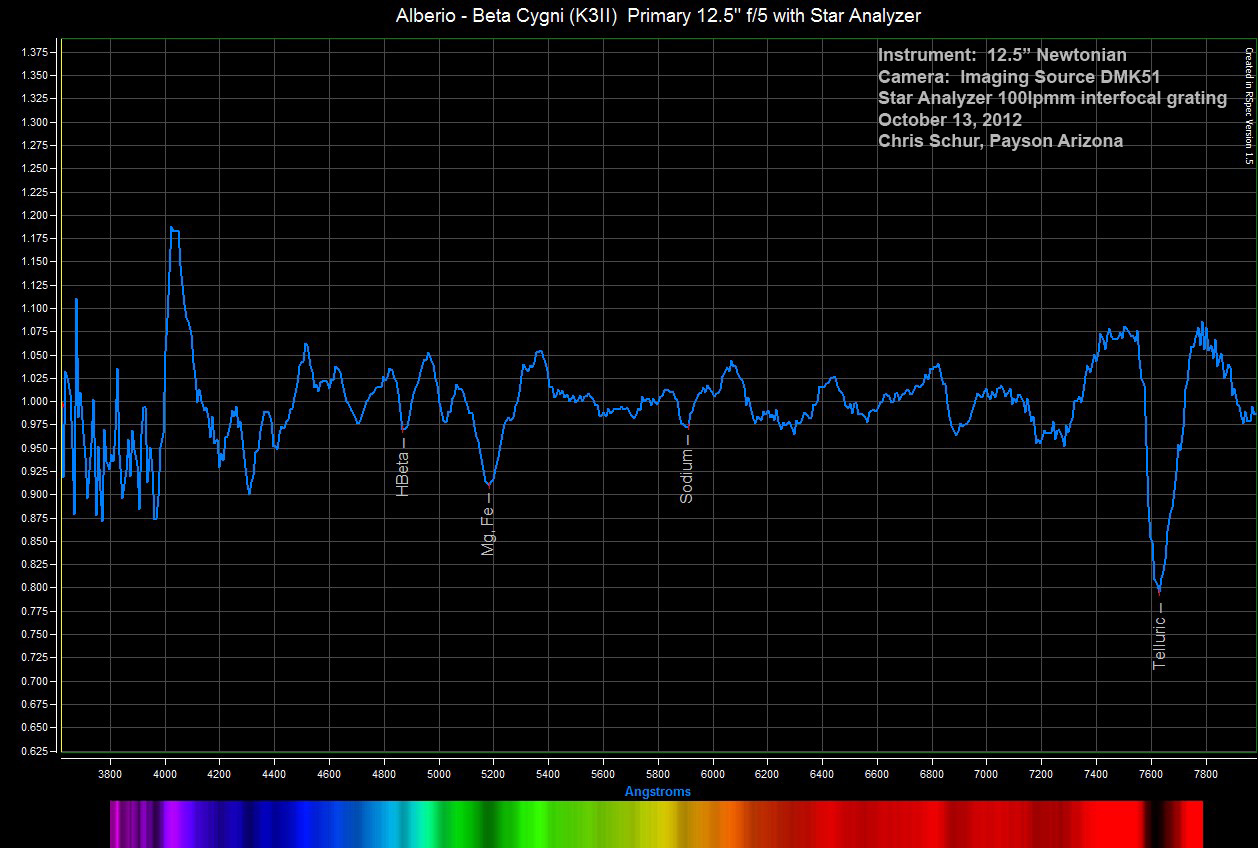Click the 0.800 y-axis tick label
Screen dimensions: 1258x848
click(35, 588)
